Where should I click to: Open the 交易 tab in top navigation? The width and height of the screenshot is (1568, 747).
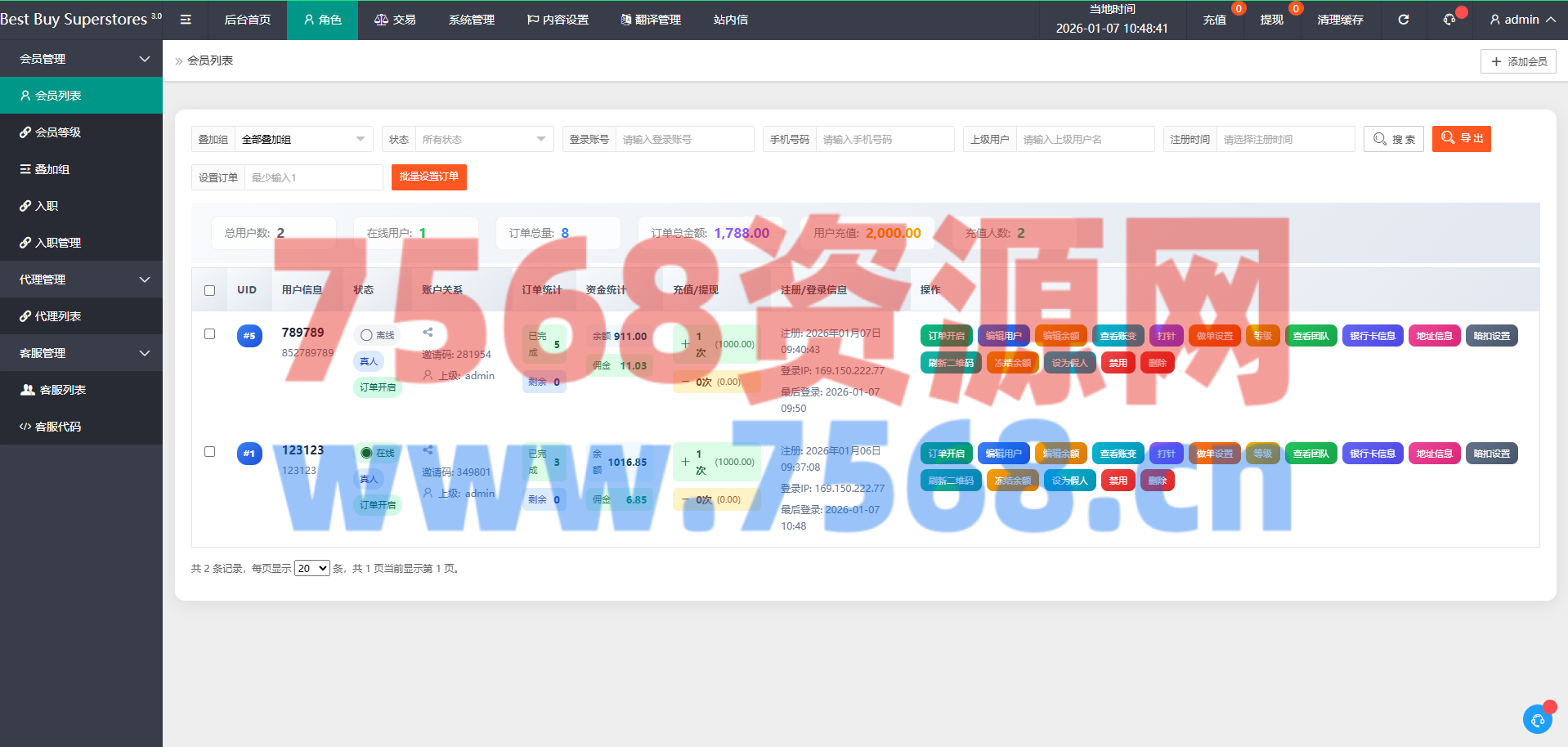coord(395,20)
